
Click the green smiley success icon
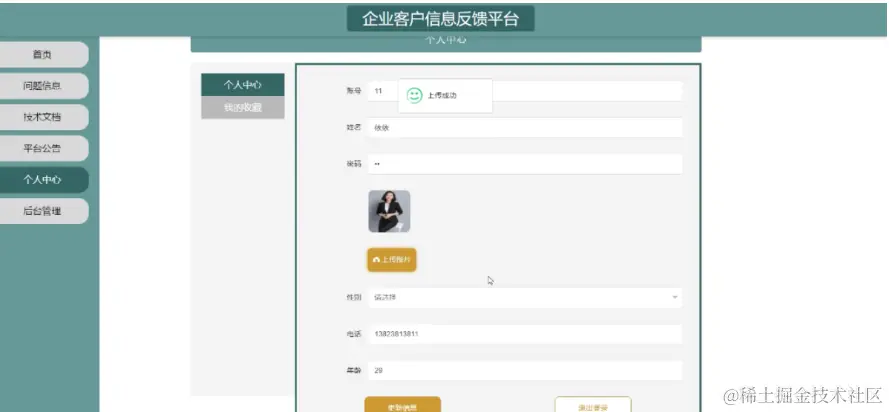tap(415, 96)
